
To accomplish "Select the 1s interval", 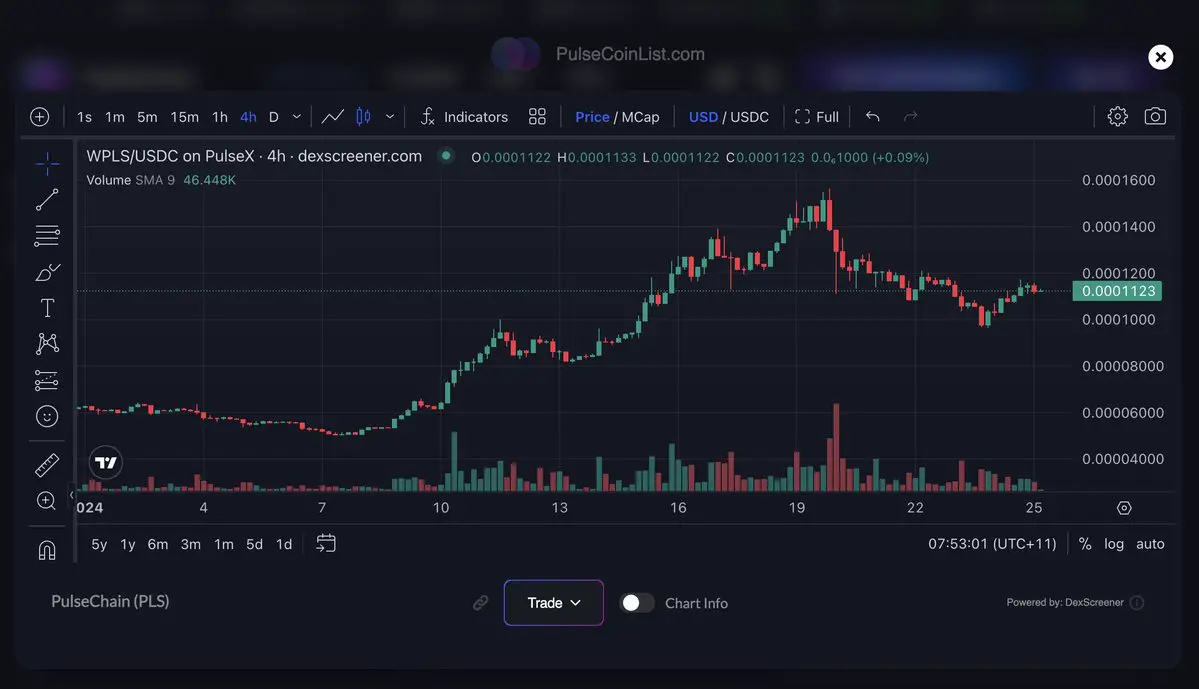I will 84,117.
